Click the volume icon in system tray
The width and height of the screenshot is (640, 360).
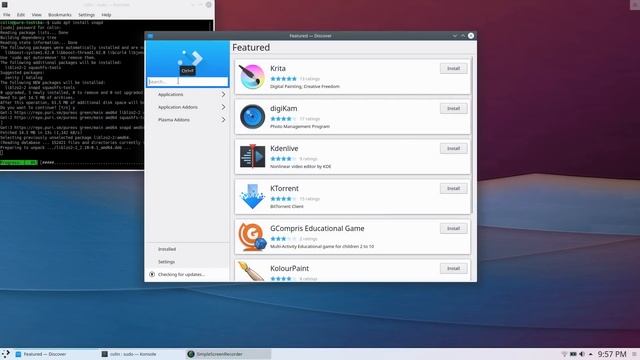(582, 354)
